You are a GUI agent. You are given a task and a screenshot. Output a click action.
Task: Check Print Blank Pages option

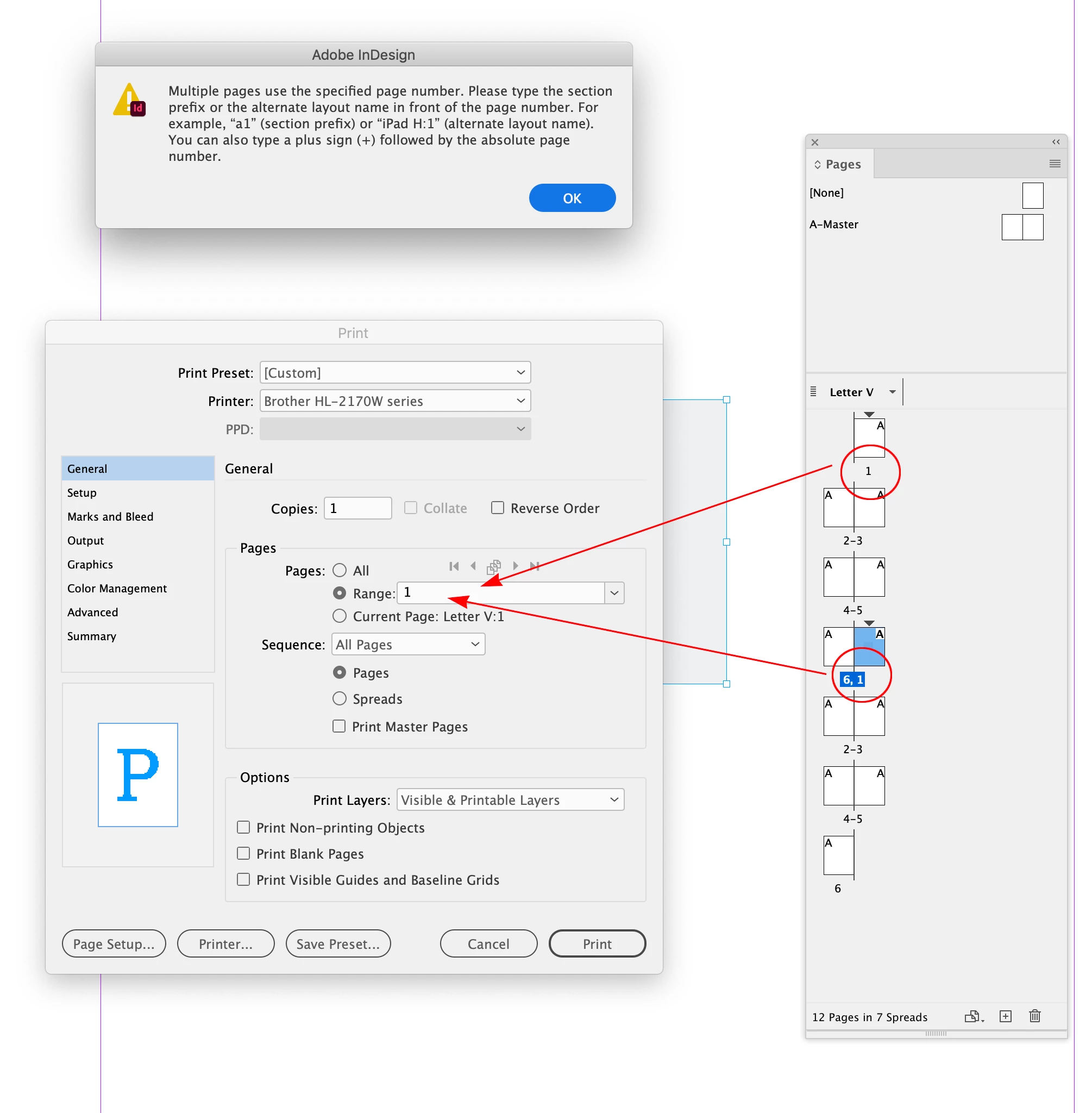[x=244, y=854]
